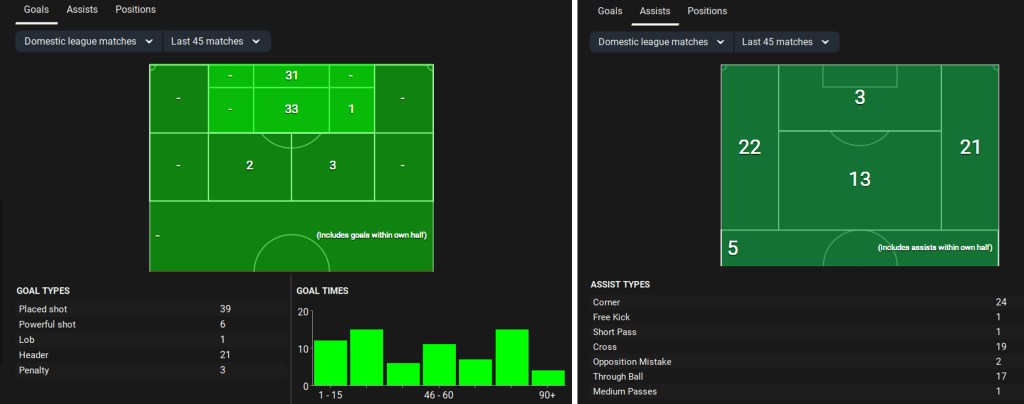Click goal zone showing 33 goals

[292, 109]
